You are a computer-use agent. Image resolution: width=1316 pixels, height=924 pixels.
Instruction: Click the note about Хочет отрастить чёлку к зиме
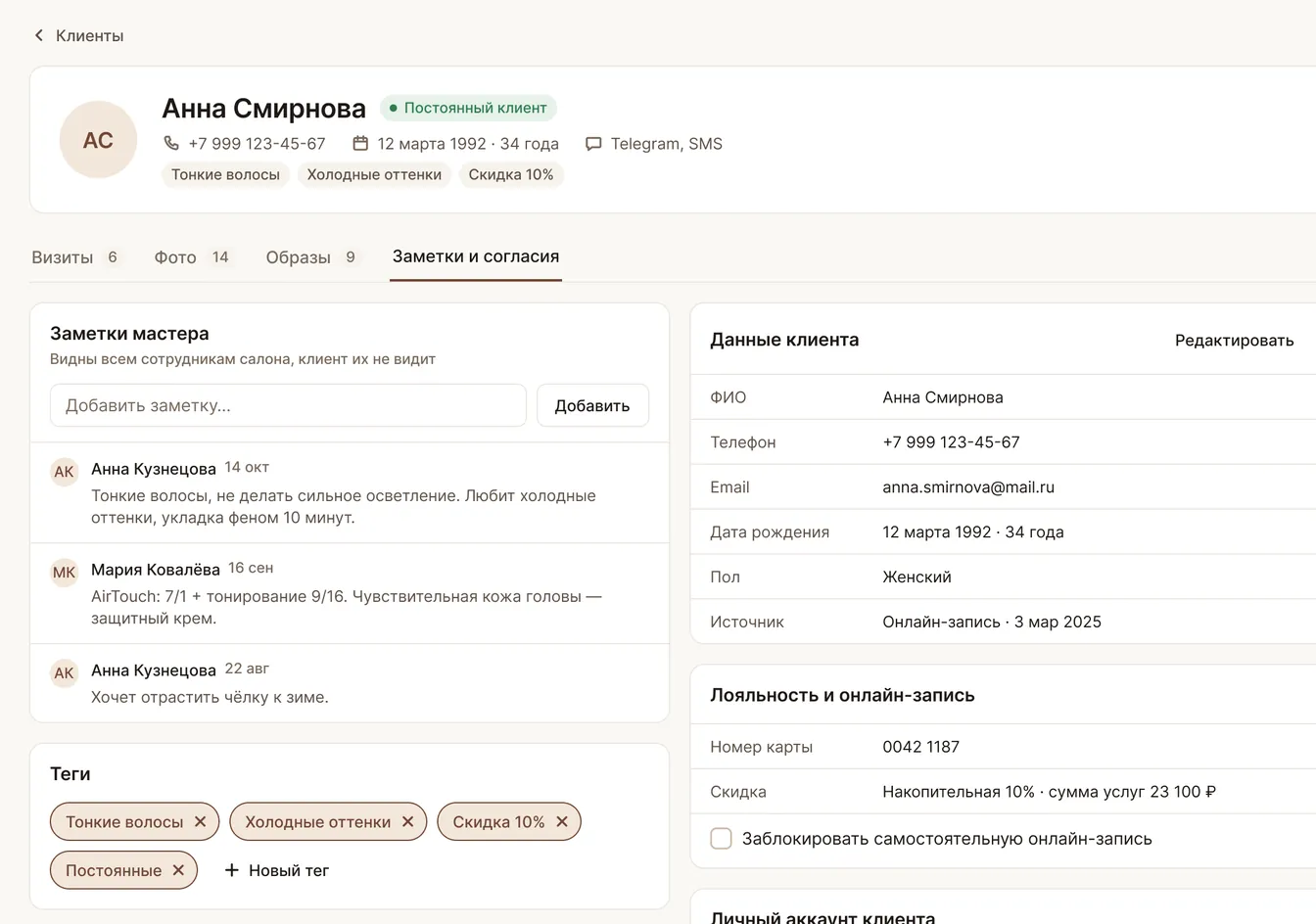tap(210, 698)
